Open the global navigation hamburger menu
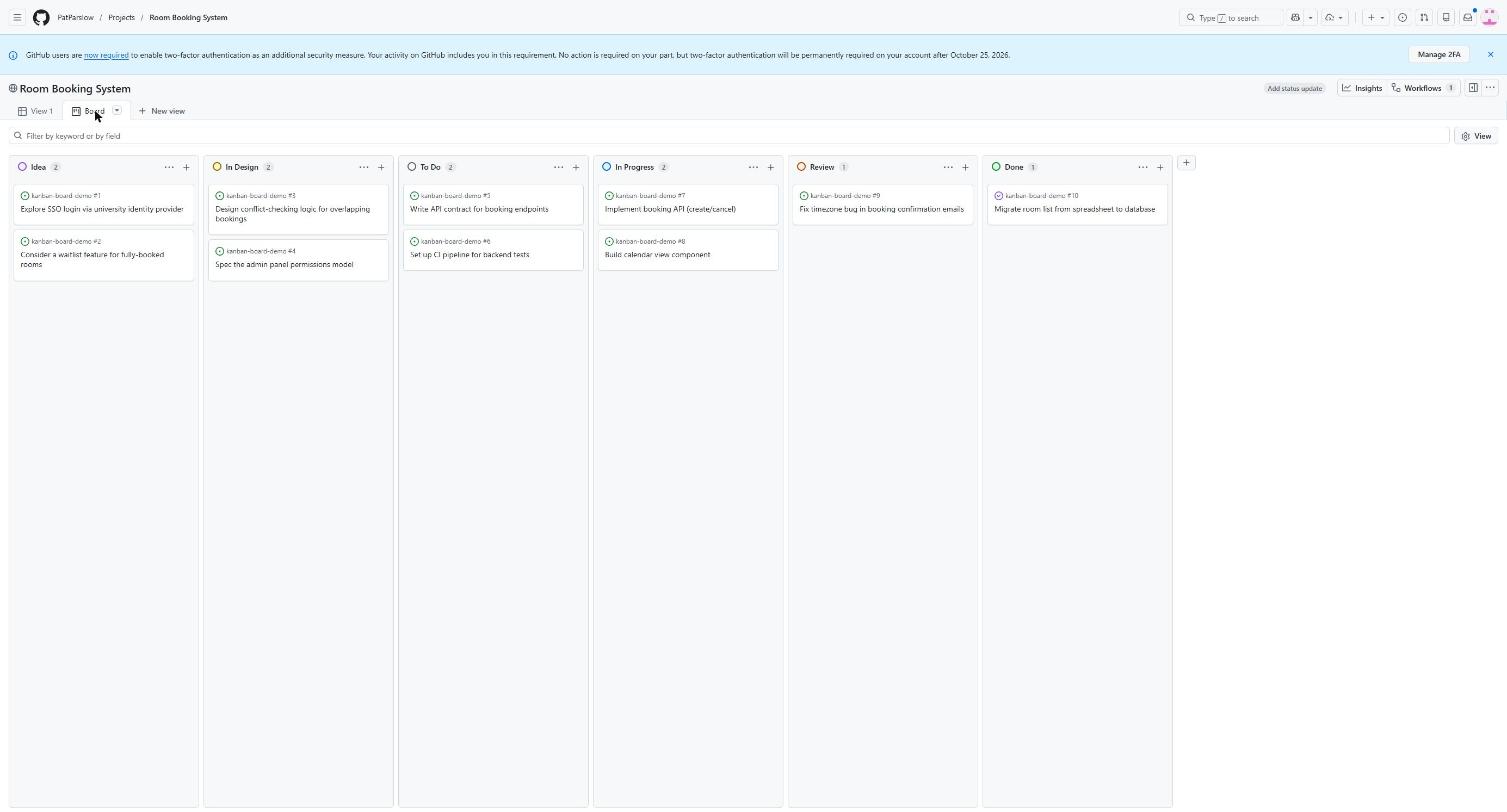The width and height of the screenshot is (1507, 812). point(17,17)
